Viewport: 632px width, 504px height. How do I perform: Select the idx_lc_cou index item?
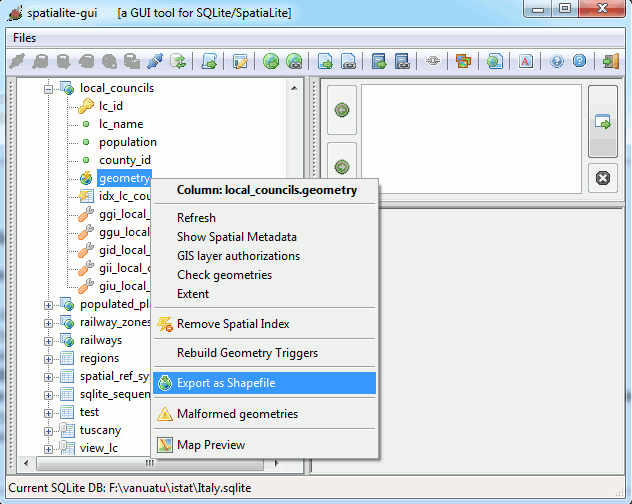(124, 196)
